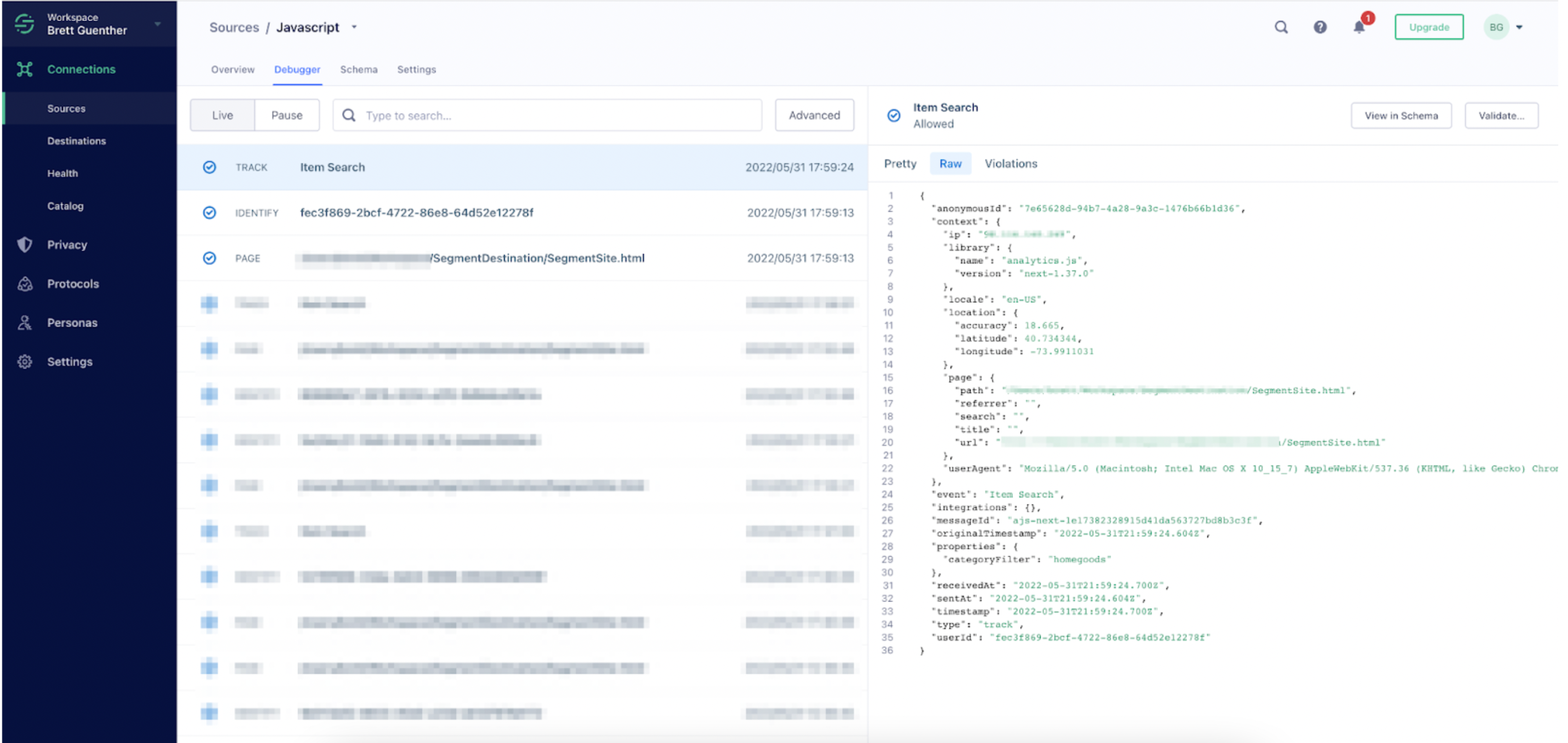The image size is (1568, 743).
Task: Select the Violations tab
Action: point(1011,164)
